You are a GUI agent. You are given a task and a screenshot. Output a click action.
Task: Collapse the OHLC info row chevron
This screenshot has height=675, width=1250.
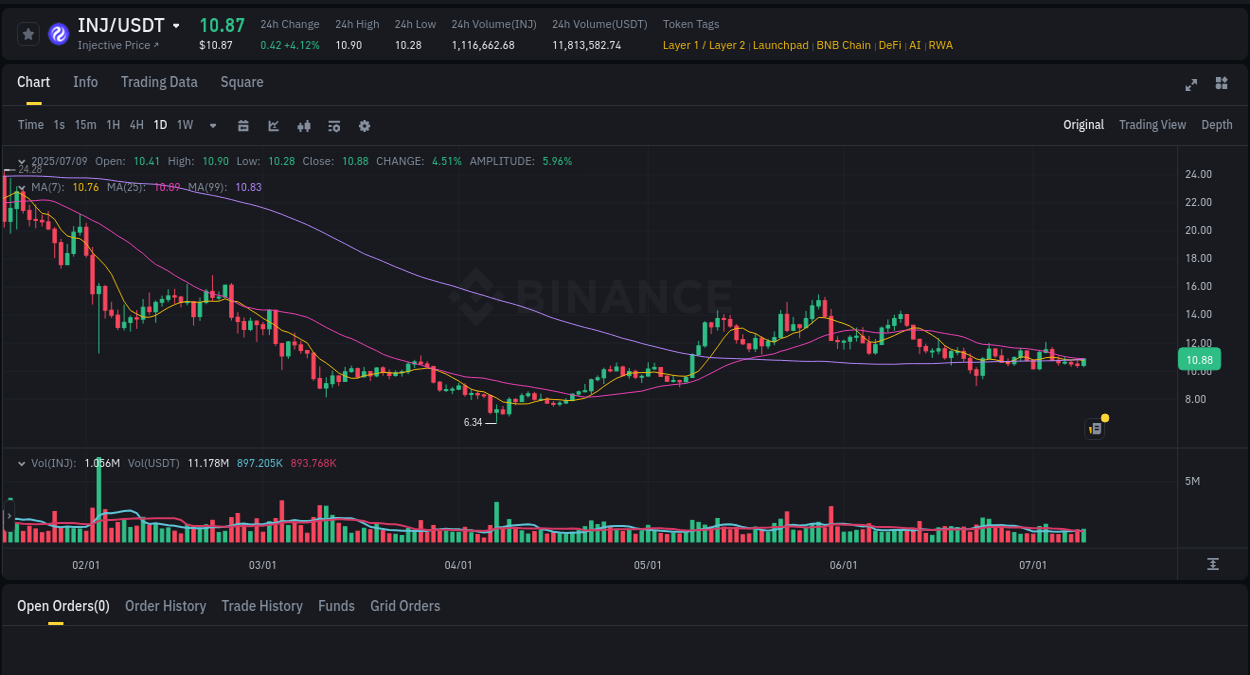(x=21, y=160)
